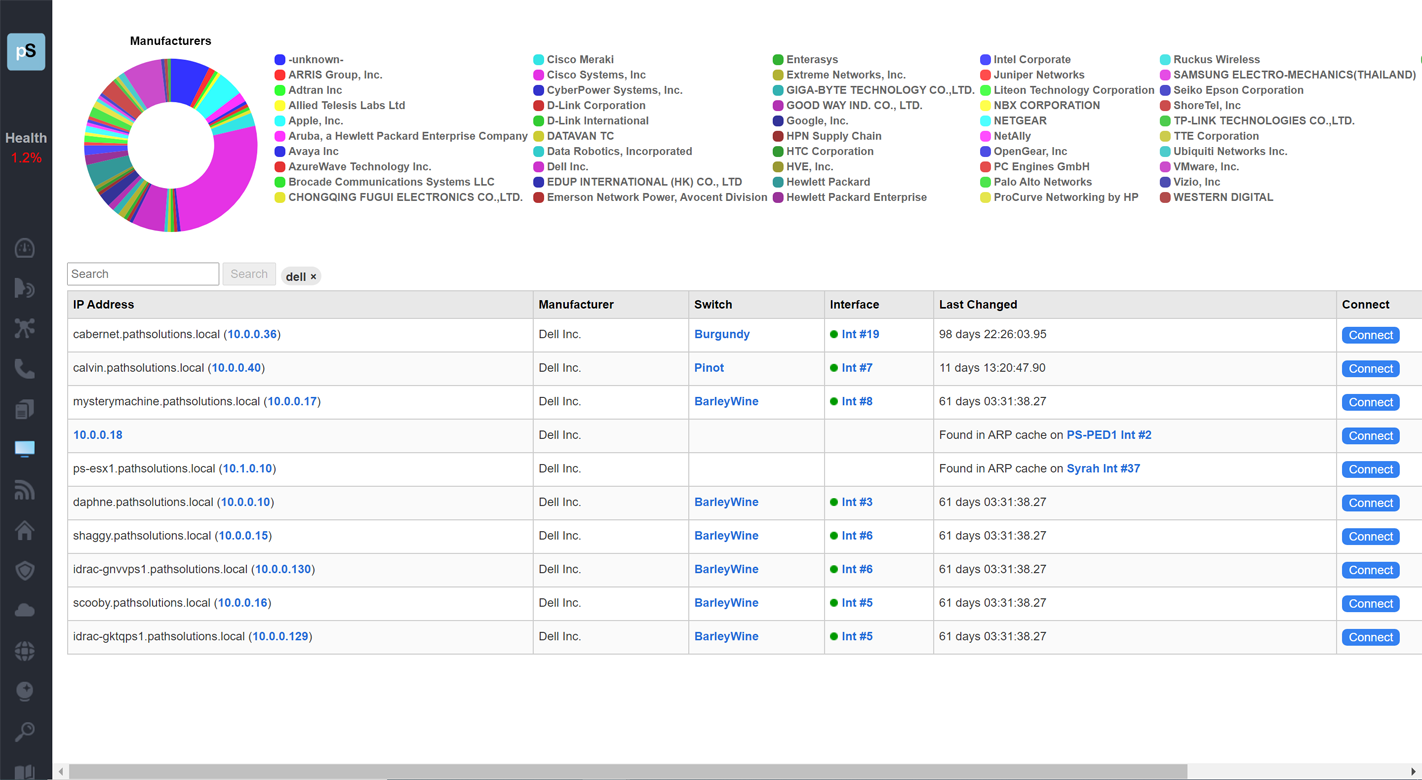Image resolution: width=1422 pixels, height=780 pixels.
Task: Open the cloud sidebar icon
Action: point(25,610)
